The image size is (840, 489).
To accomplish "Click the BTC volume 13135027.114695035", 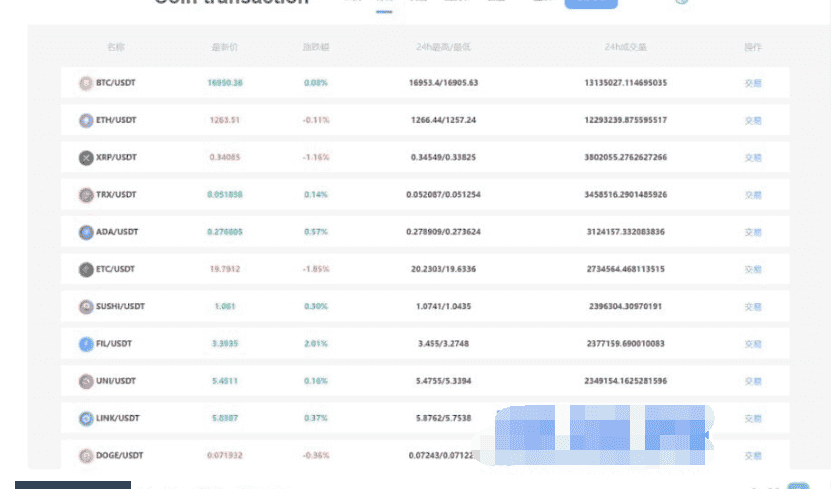I will tap(626, 82).
